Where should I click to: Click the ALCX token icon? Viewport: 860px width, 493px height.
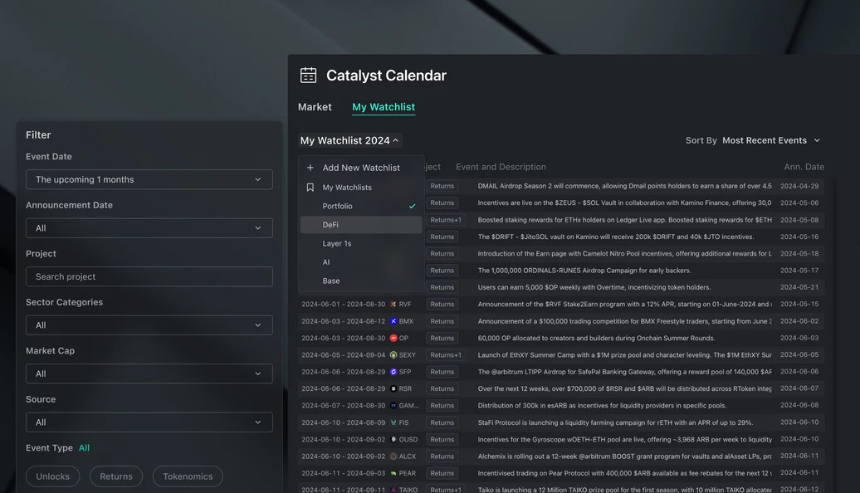393,456
